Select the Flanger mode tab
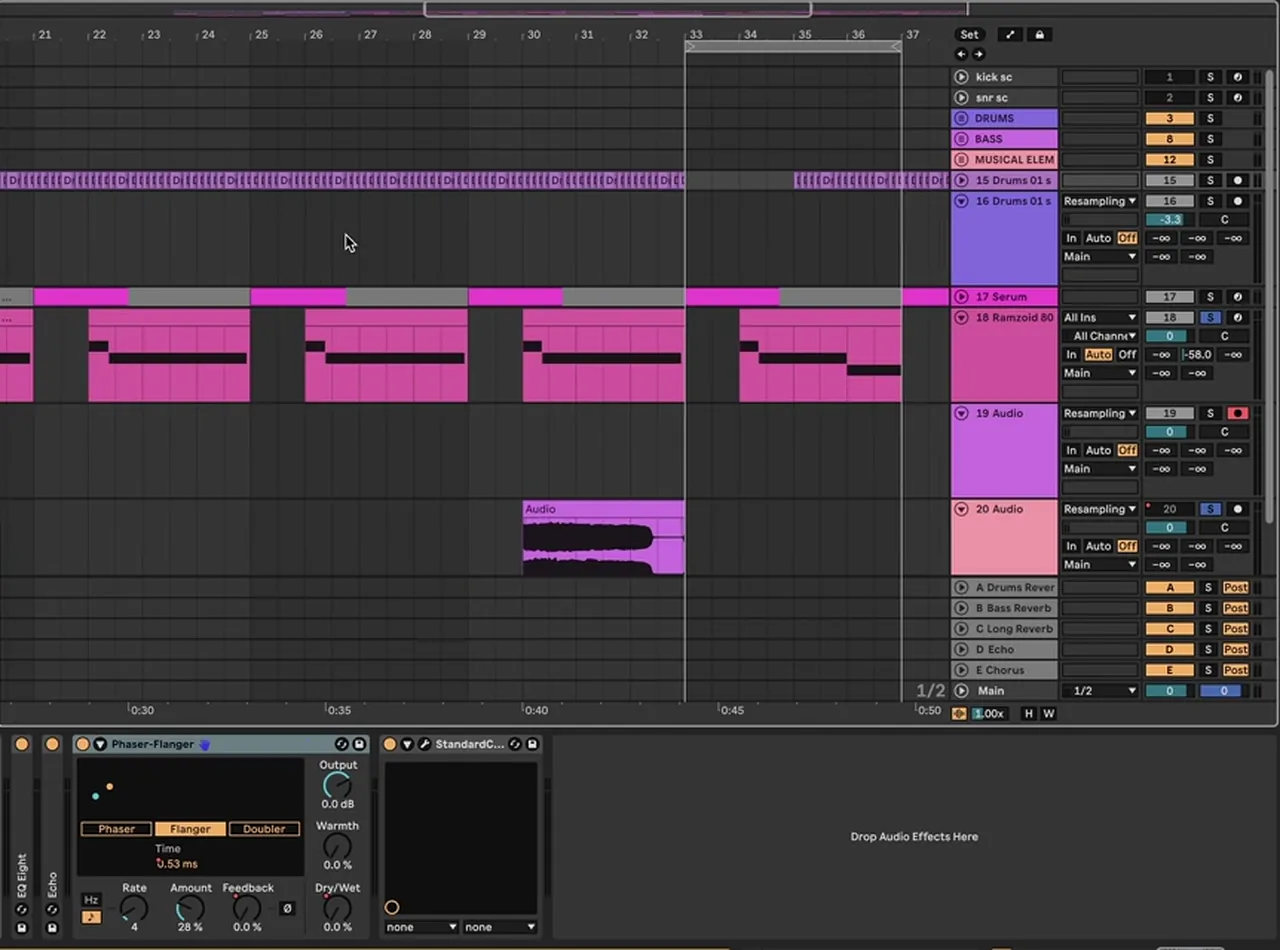 click(x=190, y=829)
